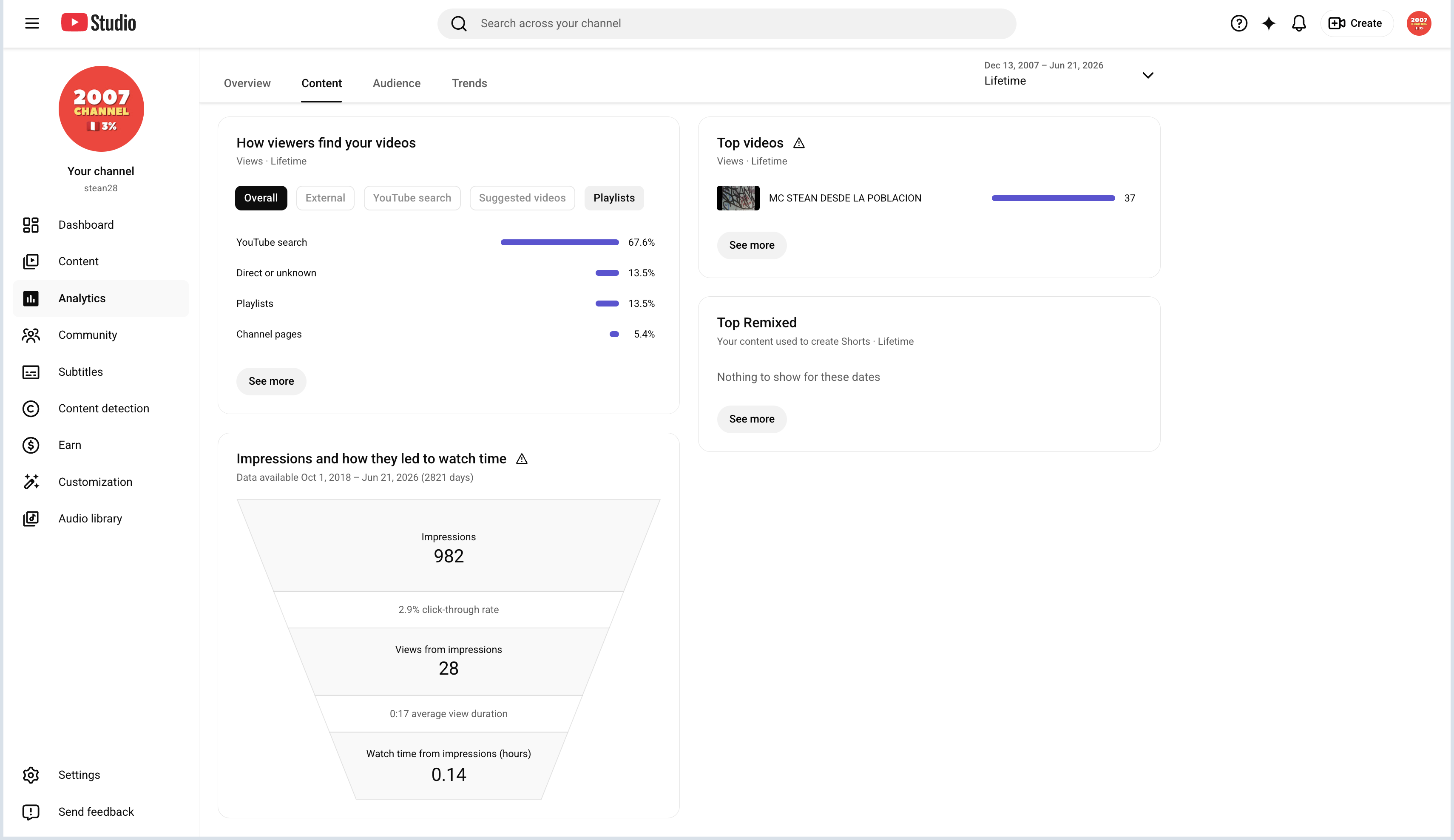
Task: Click the Earn dollar icon
Action: (x=31, y=446)
